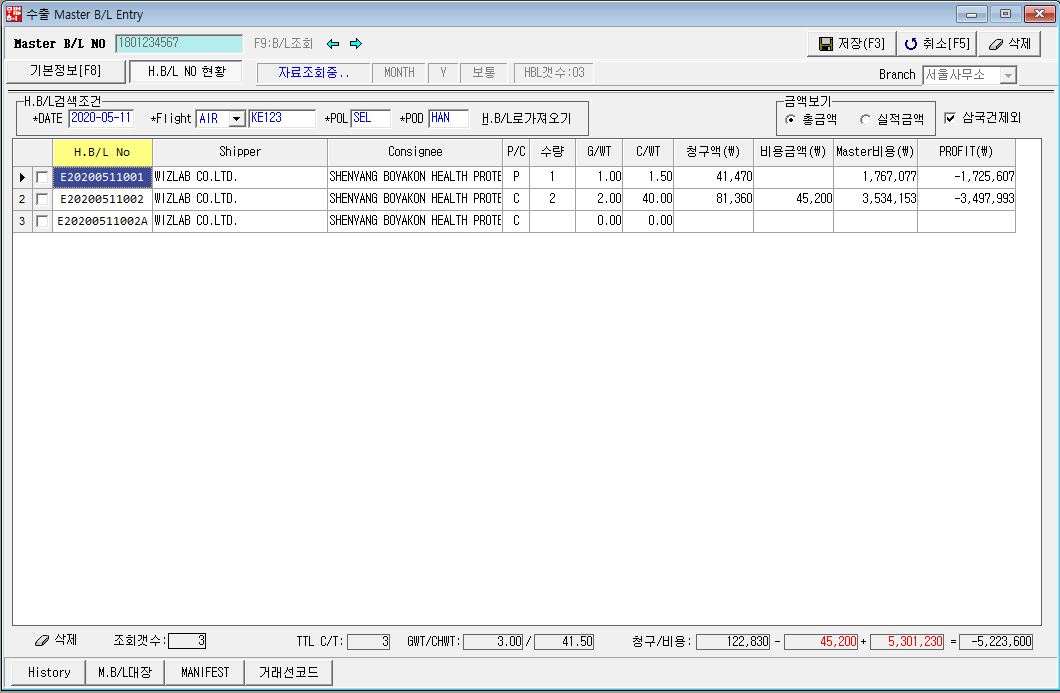
Task: Click 청구액 cell 81,360
Action: tap(713, 199)
